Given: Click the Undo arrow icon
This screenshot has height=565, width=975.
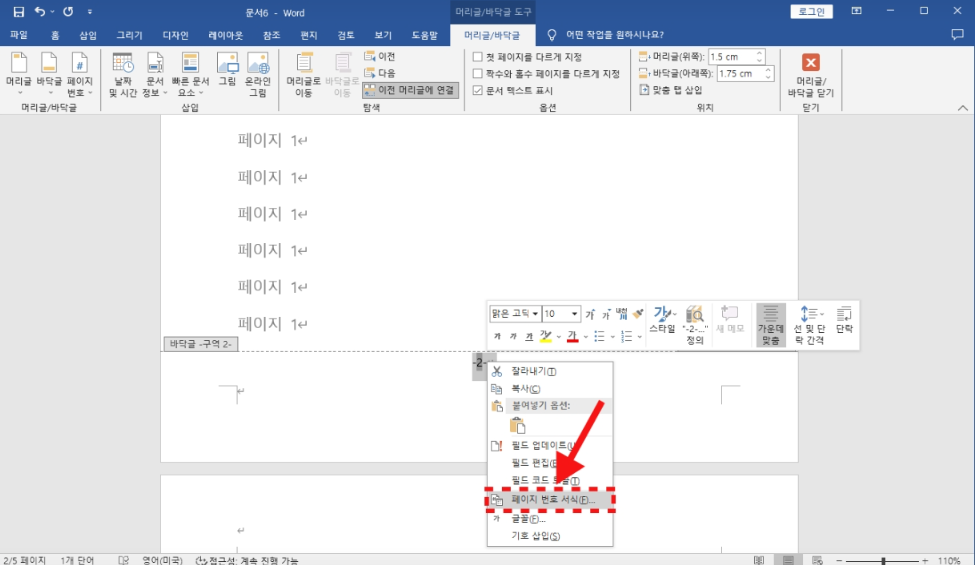Looking at the screenshot, I should tap(40, 12).
